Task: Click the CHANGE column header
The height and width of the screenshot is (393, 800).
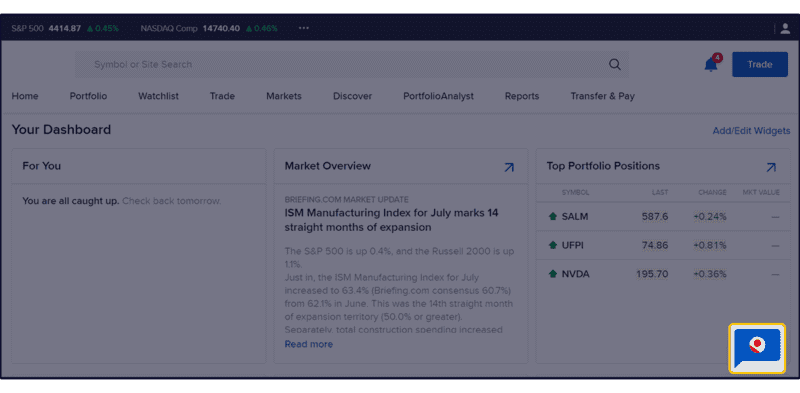Action: point(712,192)
